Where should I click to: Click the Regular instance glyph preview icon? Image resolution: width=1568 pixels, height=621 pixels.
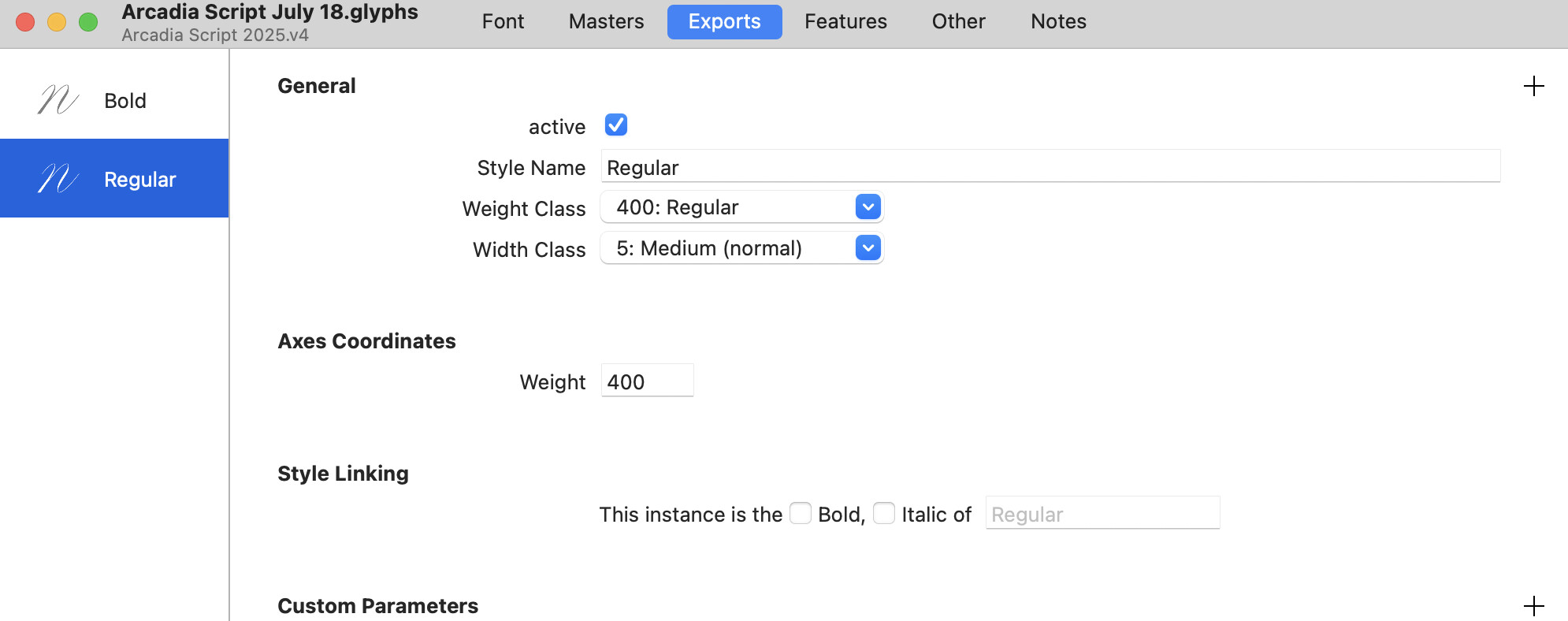pyautogui.click(x=58, y=179)
